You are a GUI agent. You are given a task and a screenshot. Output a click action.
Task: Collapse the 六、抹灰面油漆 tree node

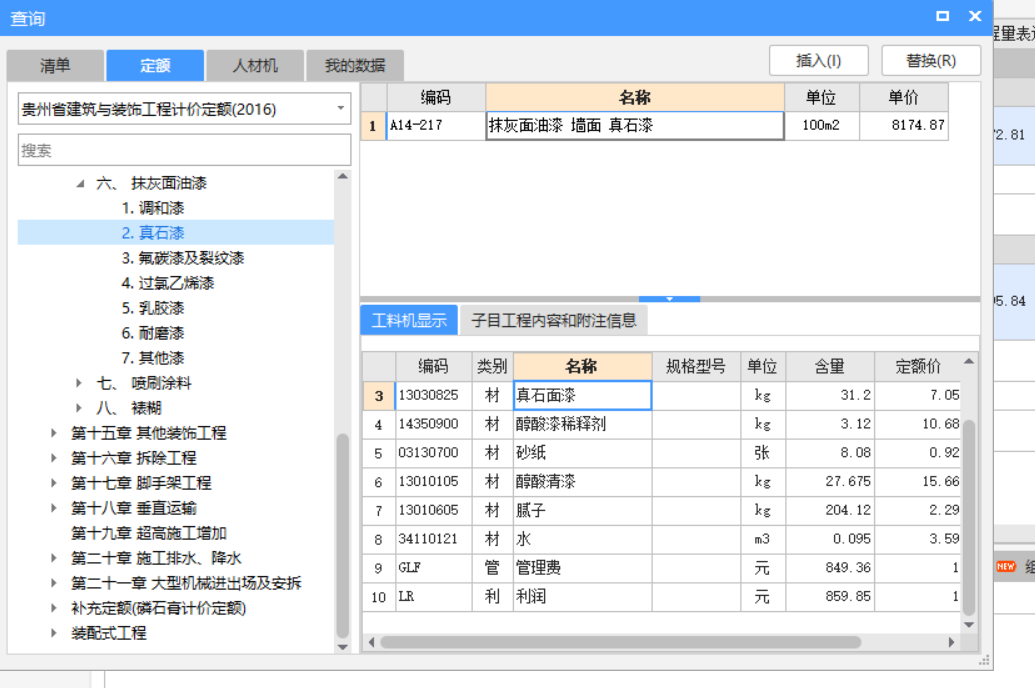pos(80,183)
